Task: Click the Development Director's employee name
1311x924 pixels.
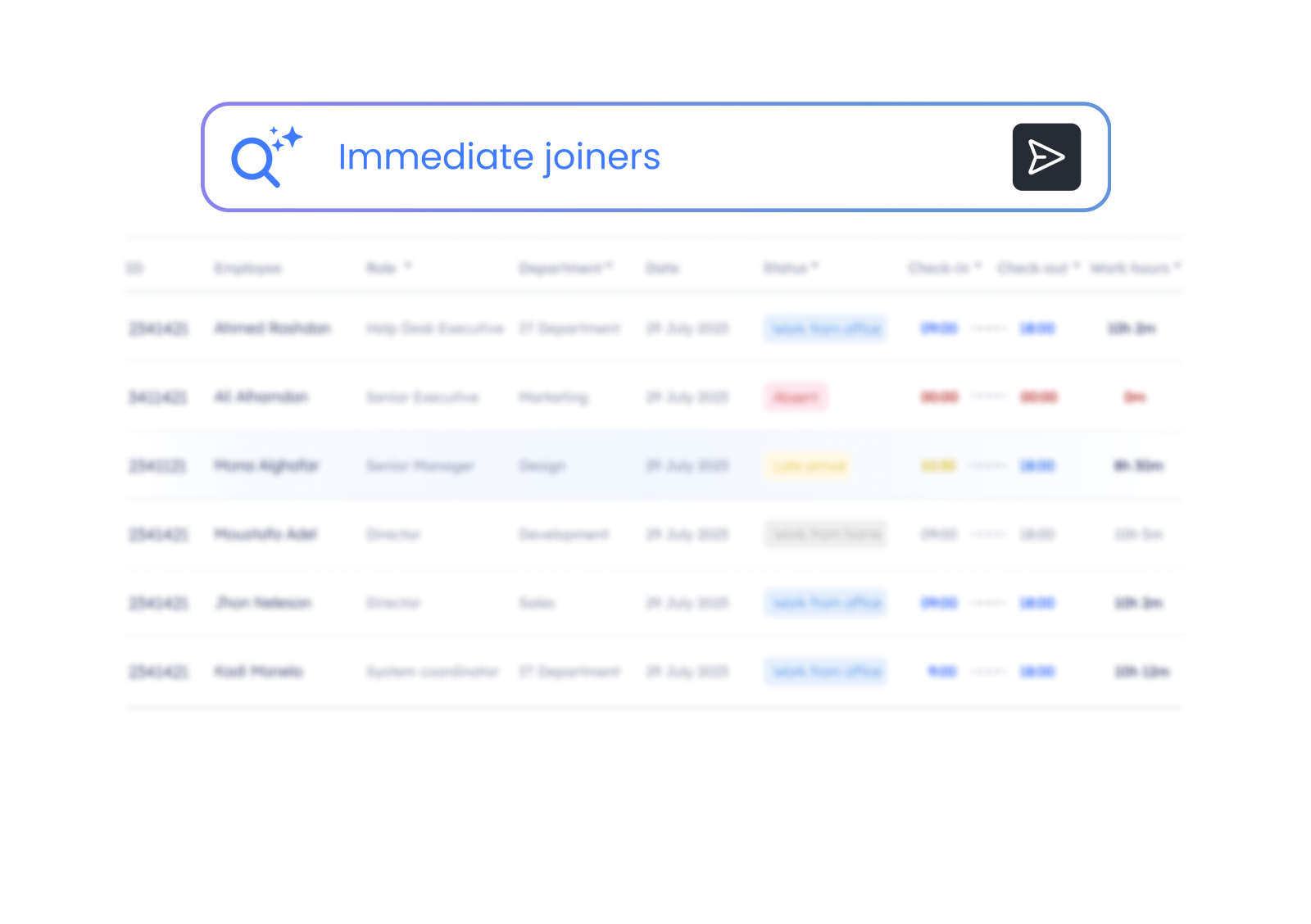Action: 265,535
